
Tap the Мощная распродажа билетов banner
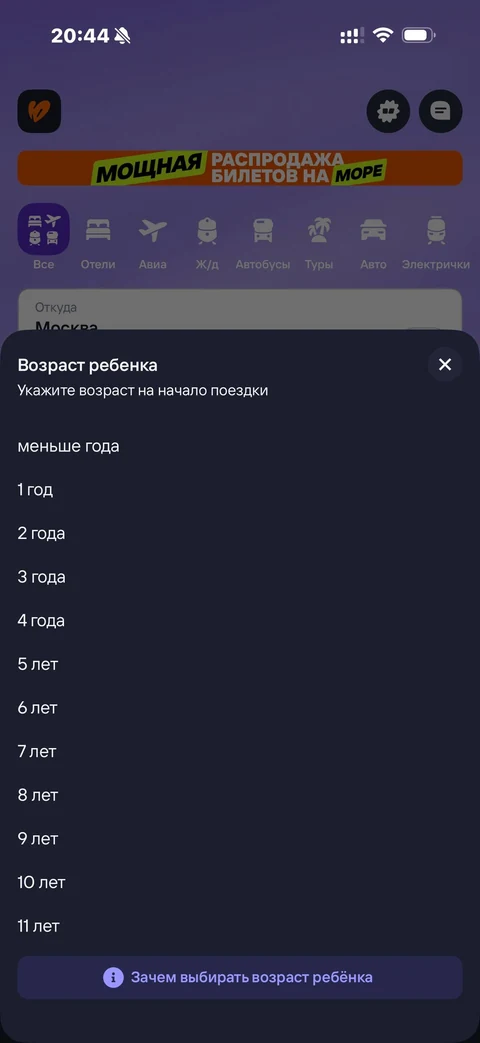(x=239, y=168)
